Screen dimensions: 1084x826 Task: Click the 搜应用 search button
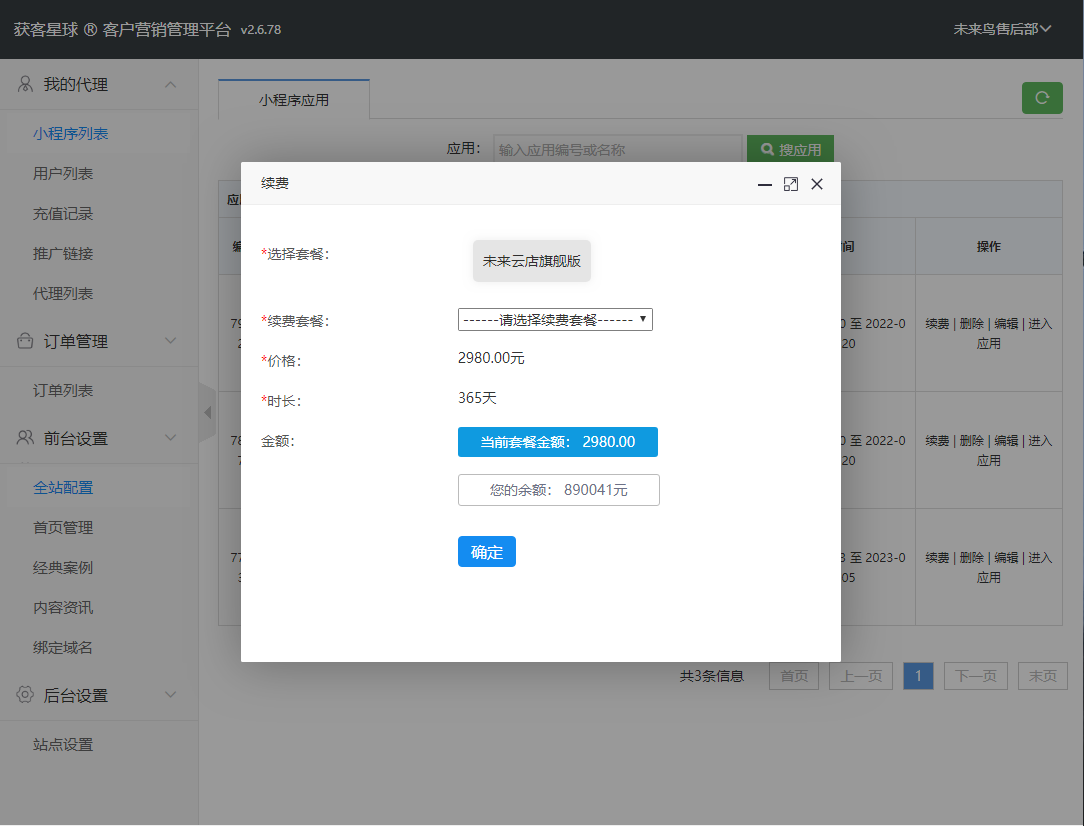(790, 150)
